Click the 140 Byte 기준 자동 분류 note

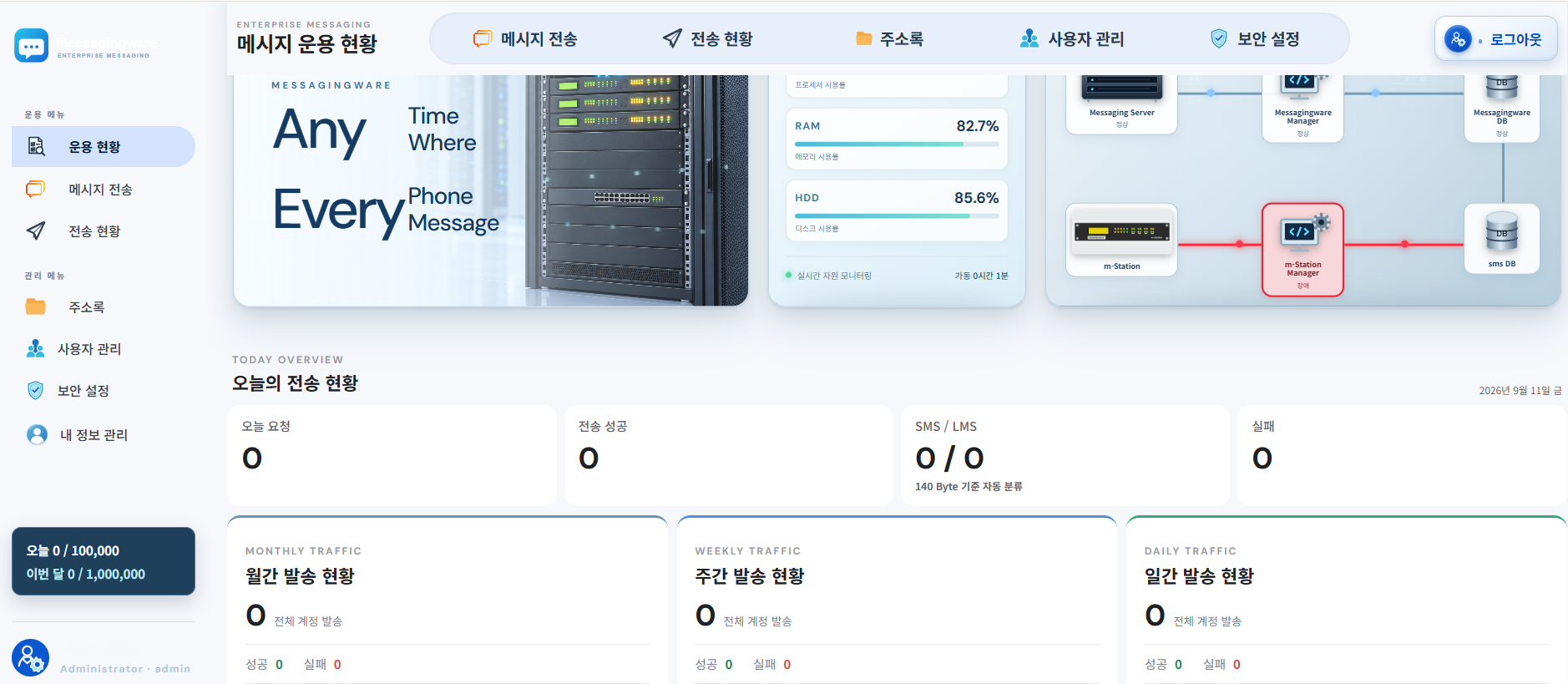click(x=969, y=487)
